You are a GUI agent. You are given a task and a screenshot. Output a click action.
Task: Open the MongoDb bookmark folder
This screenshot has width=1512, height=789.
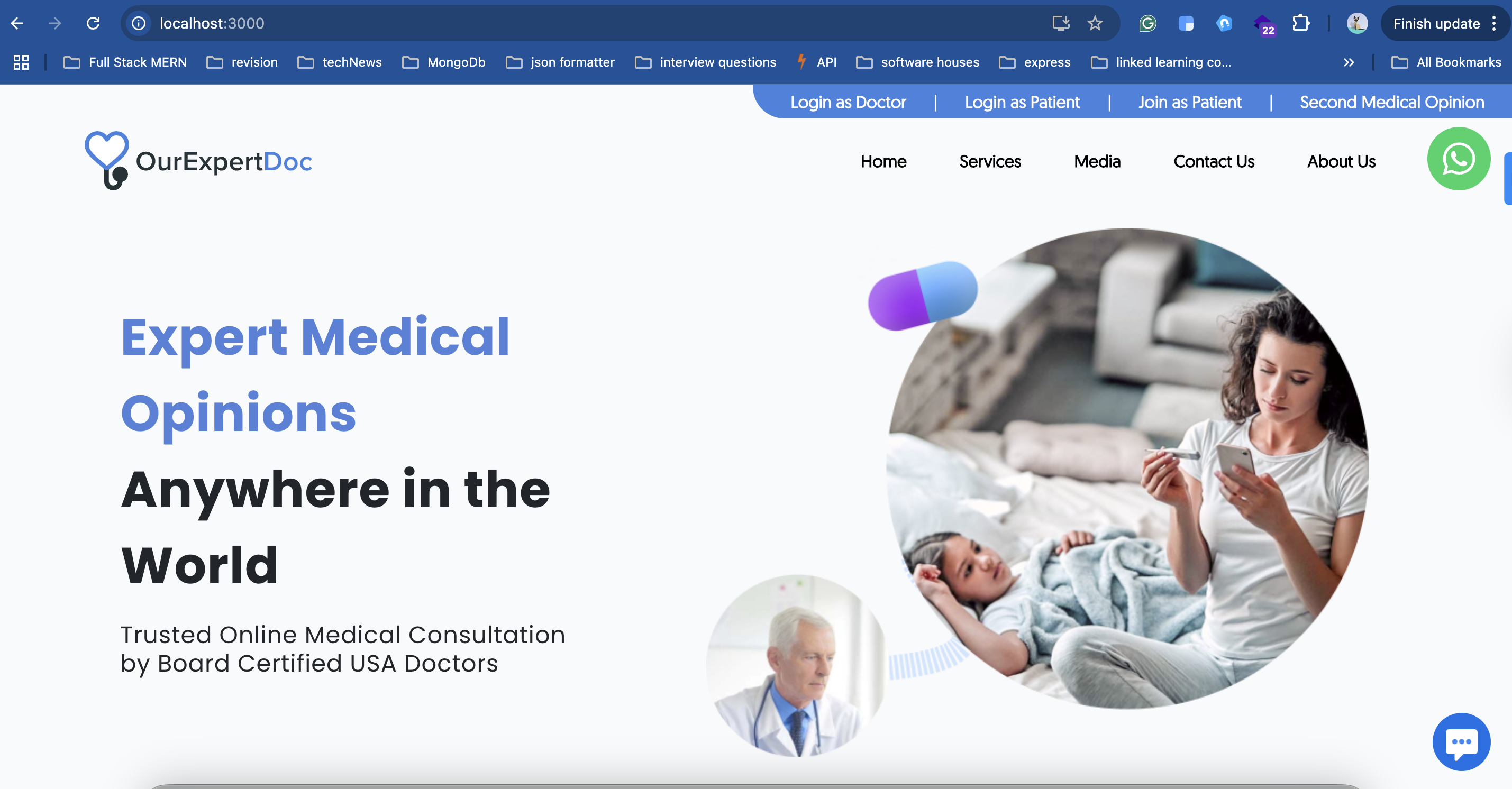point(444,63)
